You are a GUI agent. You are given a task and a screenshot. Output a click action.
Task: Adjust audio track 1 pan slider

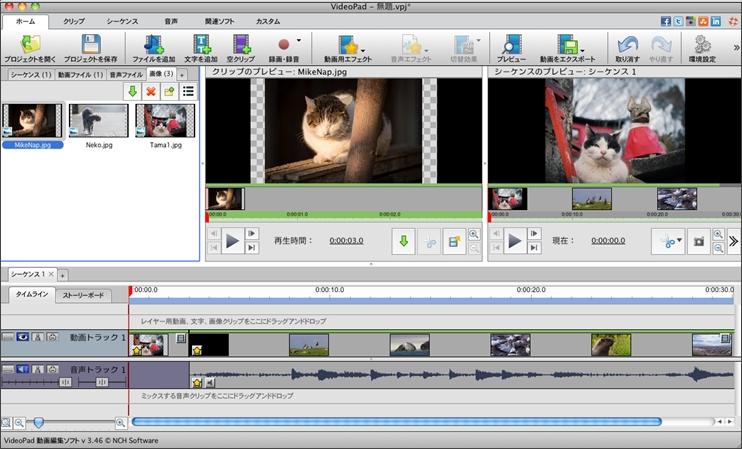(101, 382)
